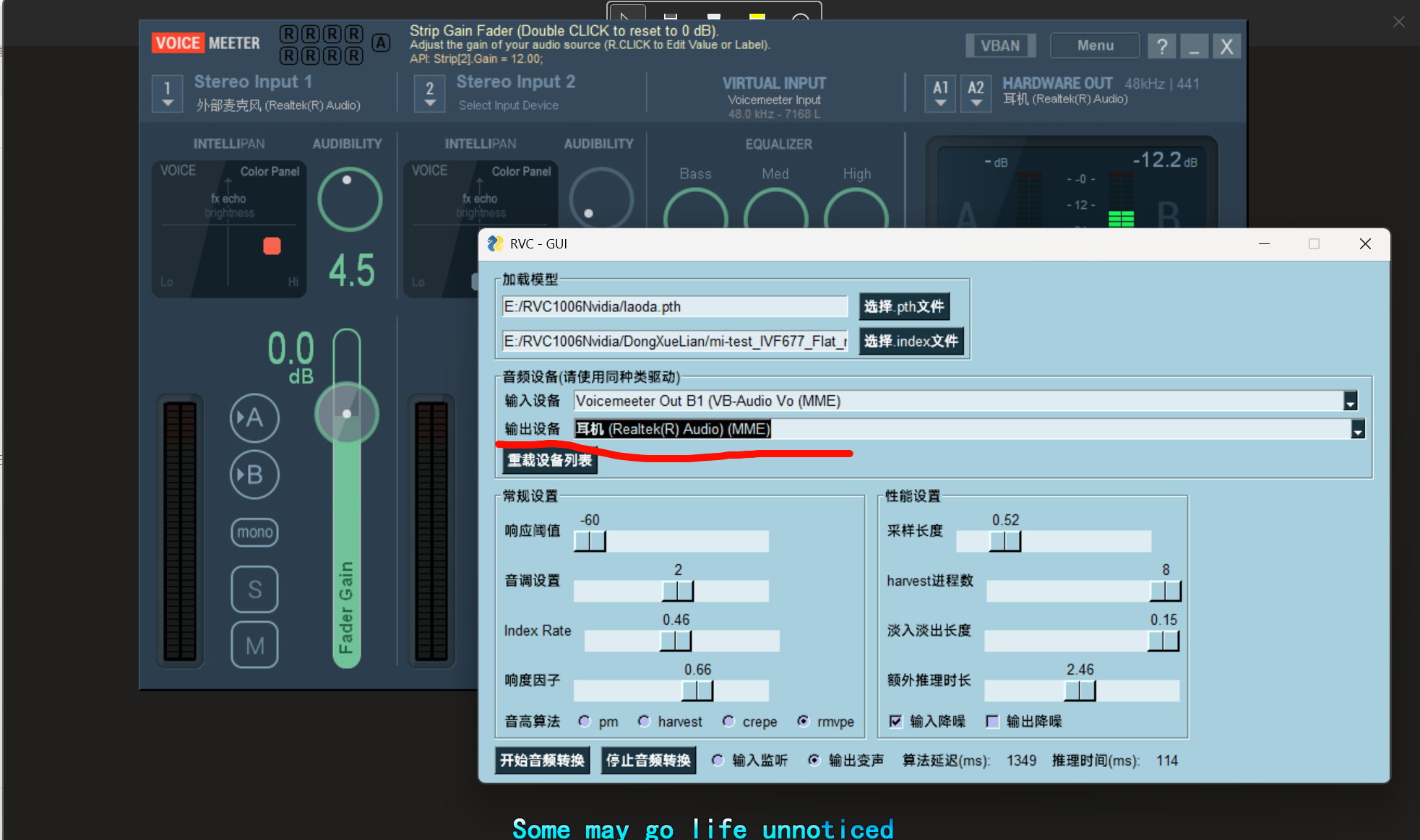The width and height of the screenshot is (1420, 840).
Task: Open A2 hardware out device dropdown
Action: [x=976, y=94]
